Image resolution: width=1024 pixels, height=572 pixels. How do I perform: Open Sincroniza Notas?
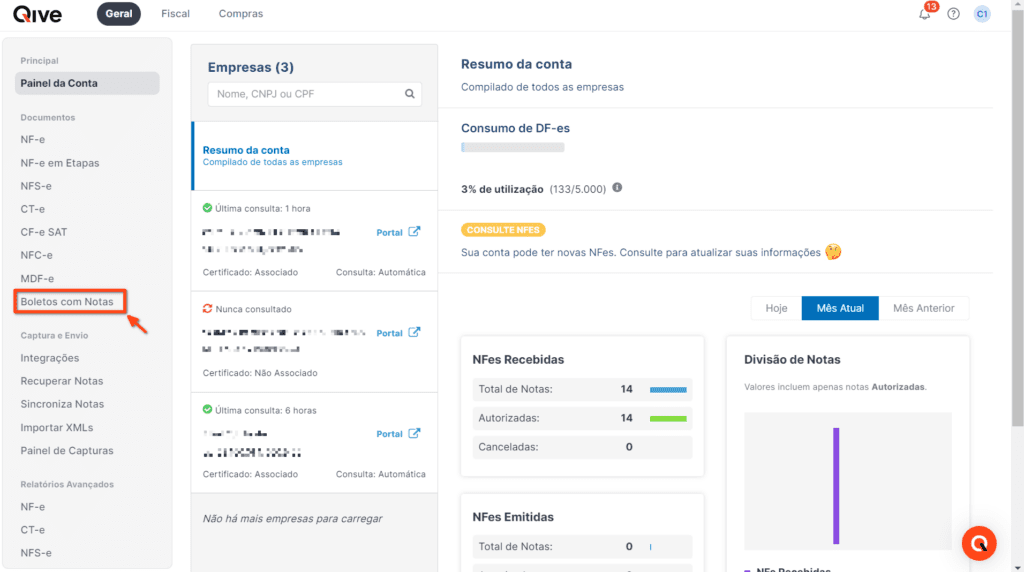click(62, 404)
